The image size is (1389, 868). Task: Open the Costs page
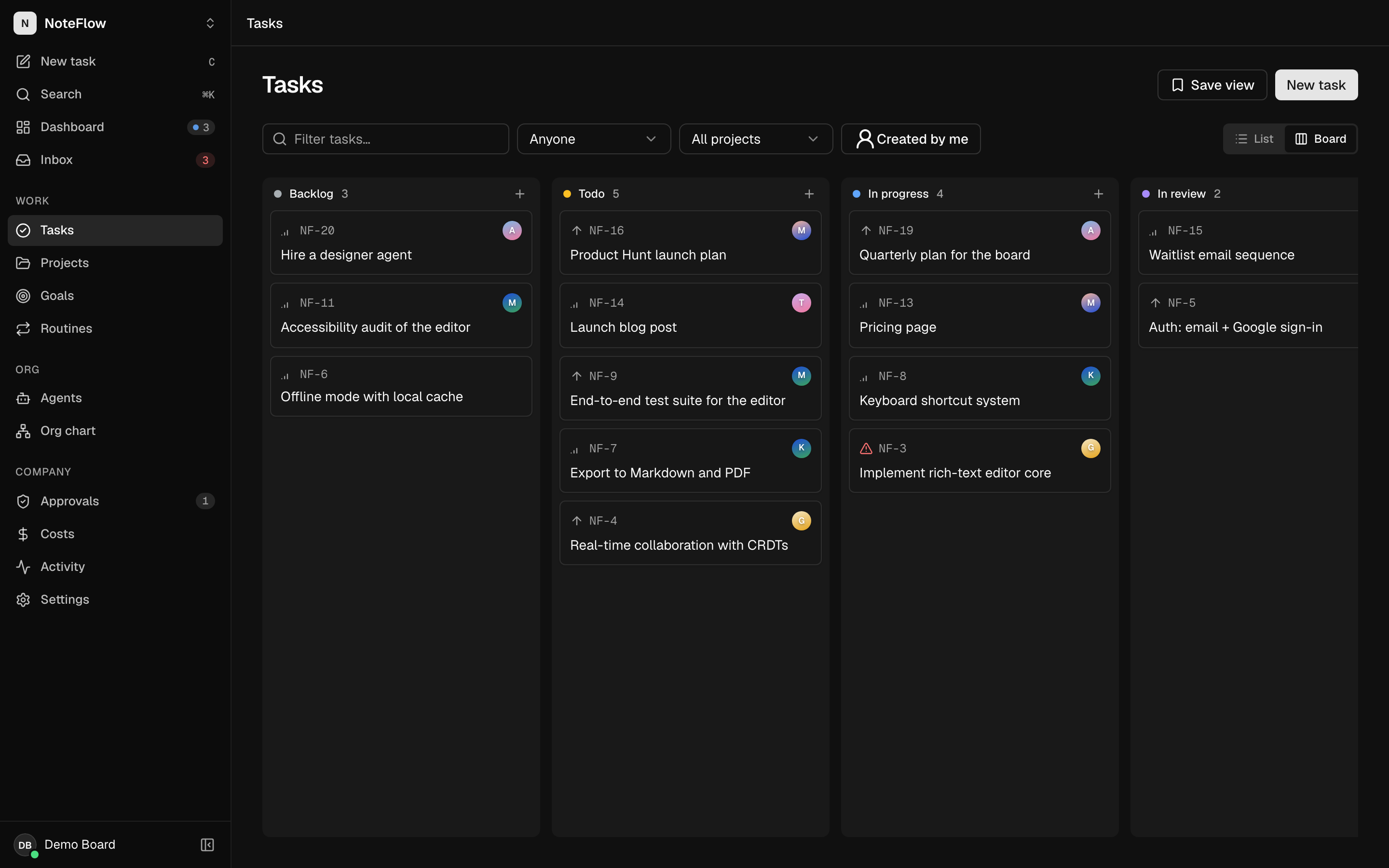click(115, 534)
